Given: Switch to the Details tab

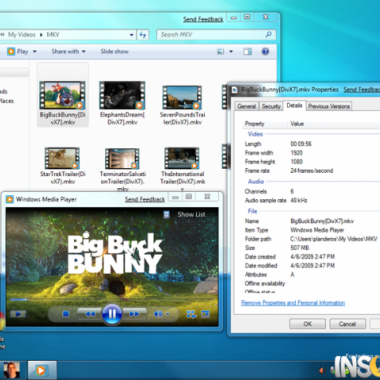Looking at the screenshot, I should [294, 105].
